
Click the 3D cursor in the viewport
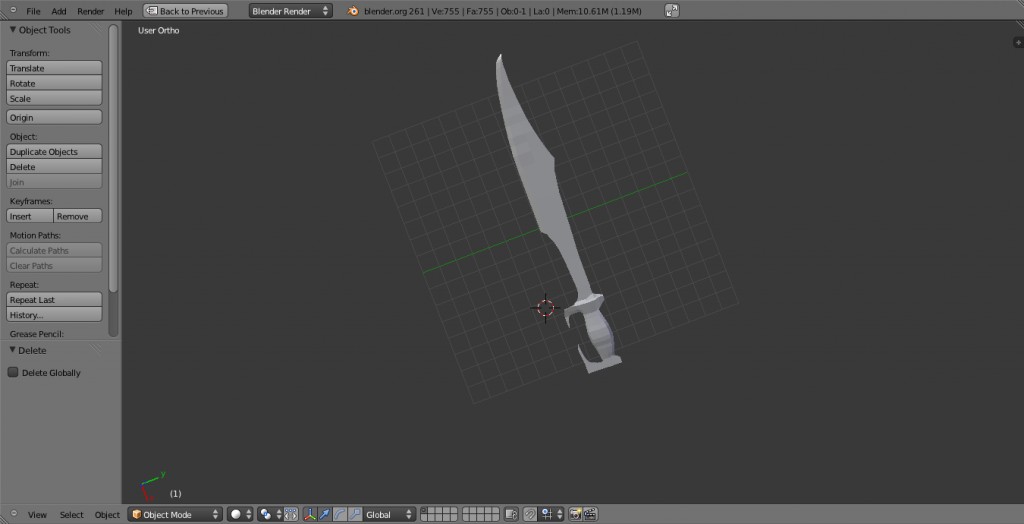[x=545, y=308]
